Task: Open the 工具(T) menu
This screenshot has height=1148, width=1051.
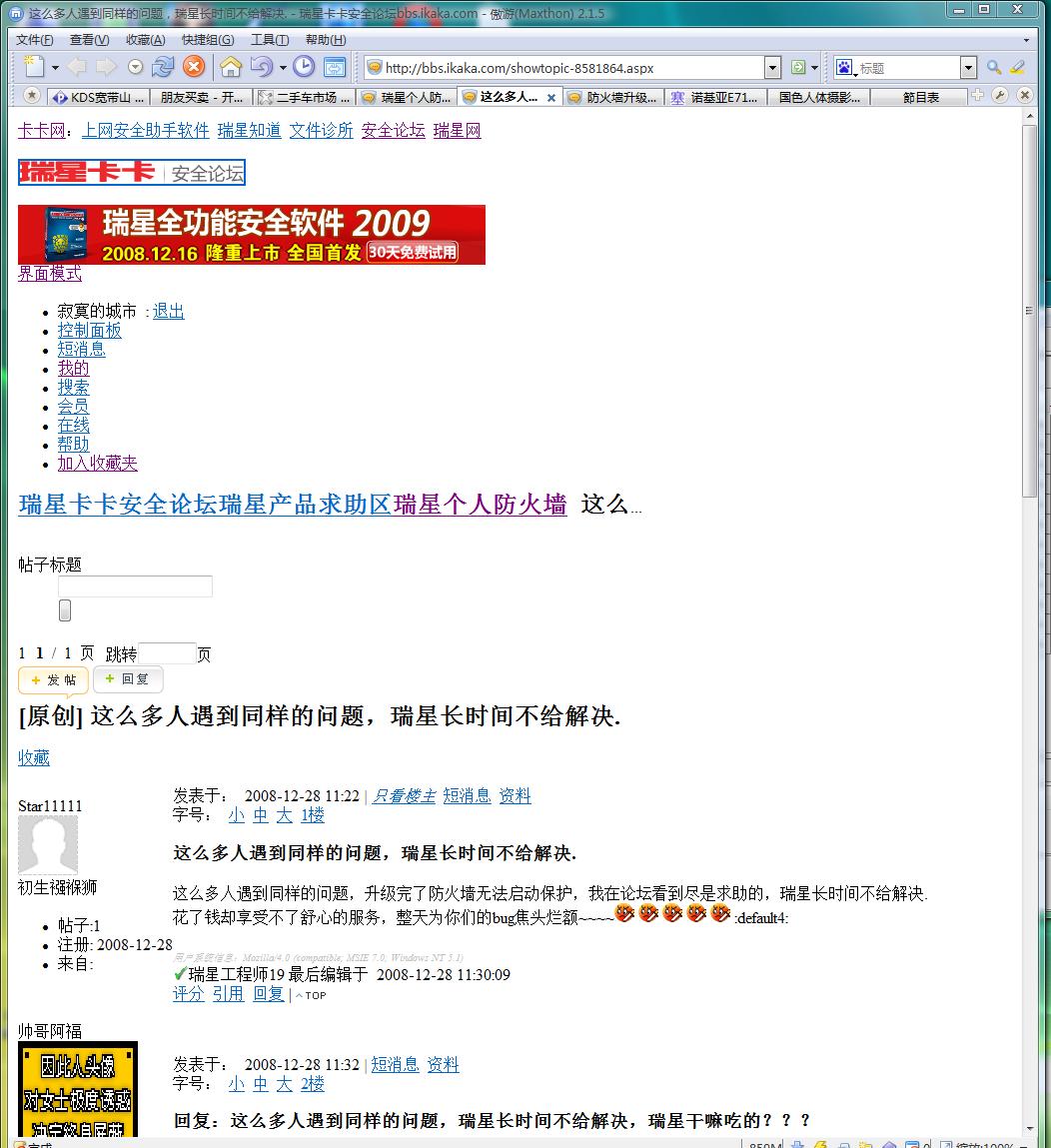Action: (x=270, y=40)
